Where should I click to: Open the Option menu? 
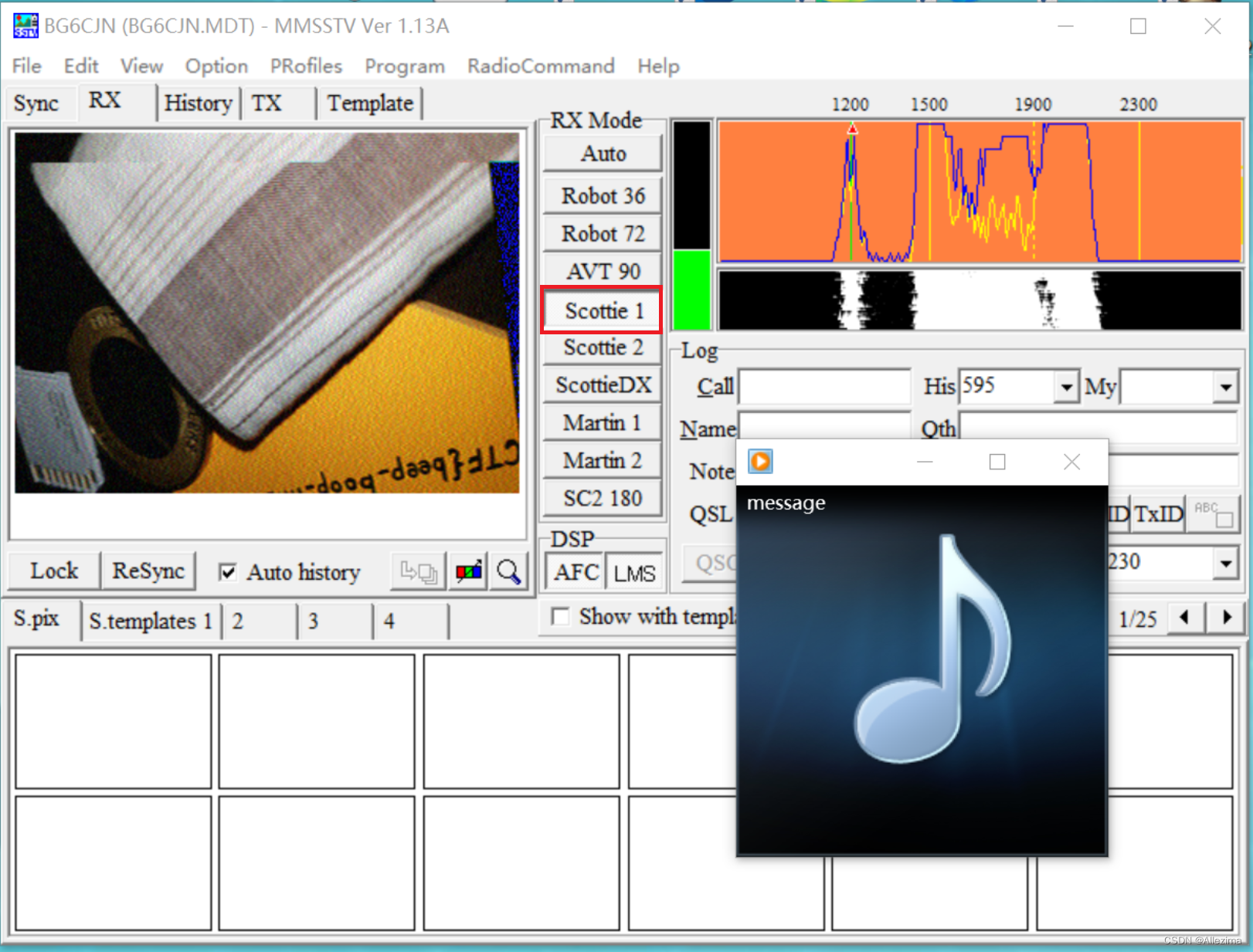(216, 66)
